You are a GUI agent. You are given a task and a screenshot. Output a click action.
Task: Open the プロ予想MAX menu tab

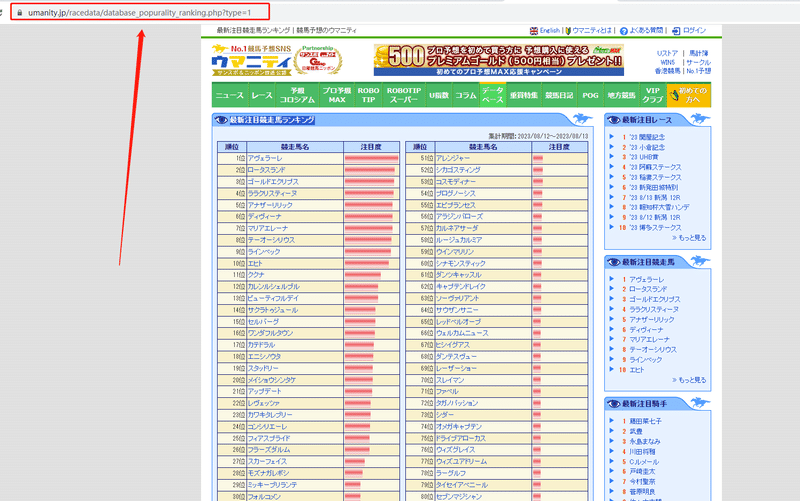pyautogui.click(x=337, y=95)
